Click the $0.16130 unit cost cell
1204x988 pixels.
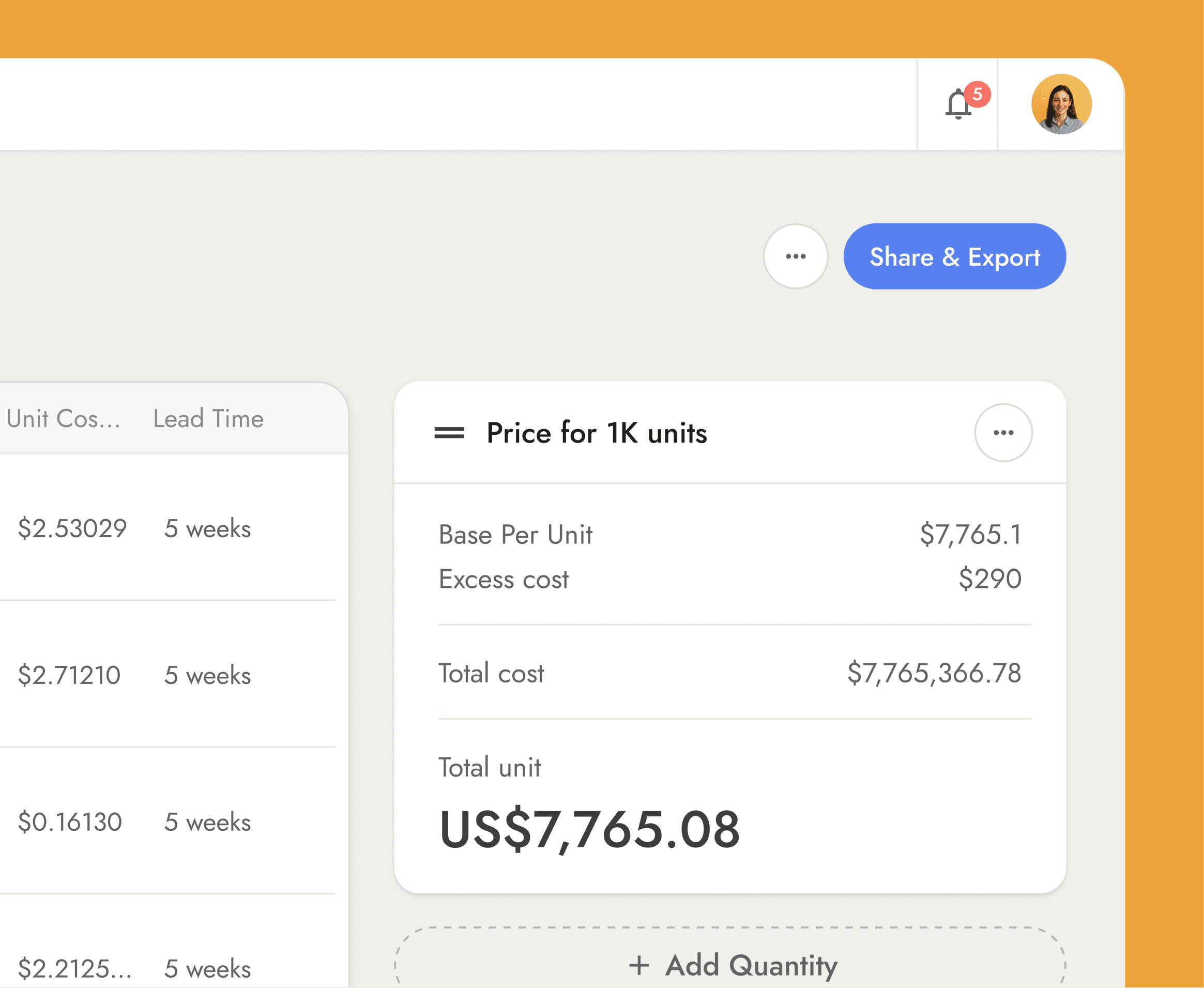click(x=70, y=822)
